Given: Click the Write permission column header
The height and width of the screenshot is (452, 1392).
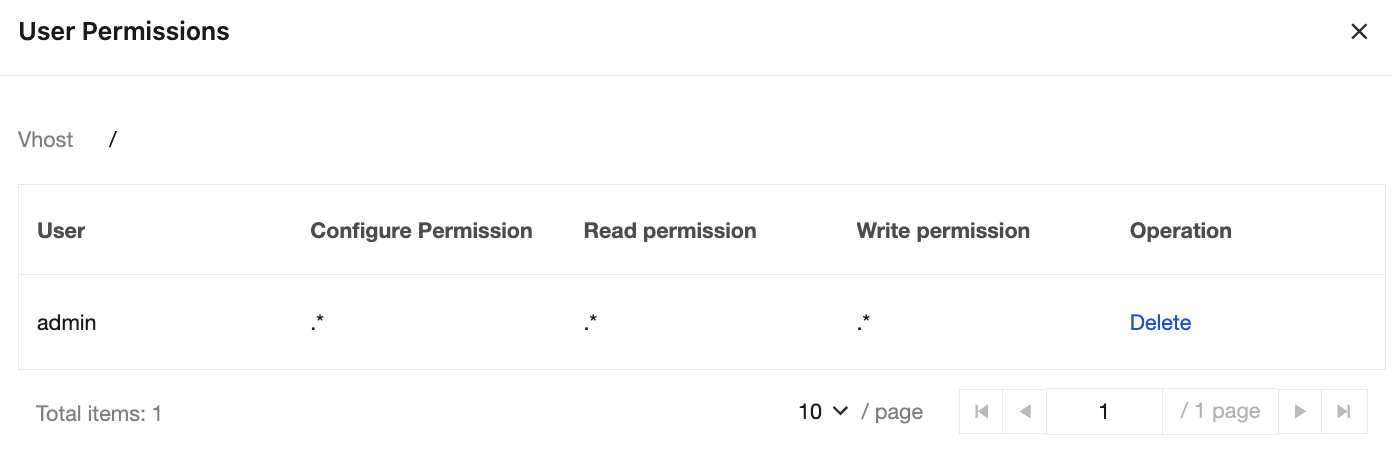Looking at the screenshot, I should pos(943,231).
